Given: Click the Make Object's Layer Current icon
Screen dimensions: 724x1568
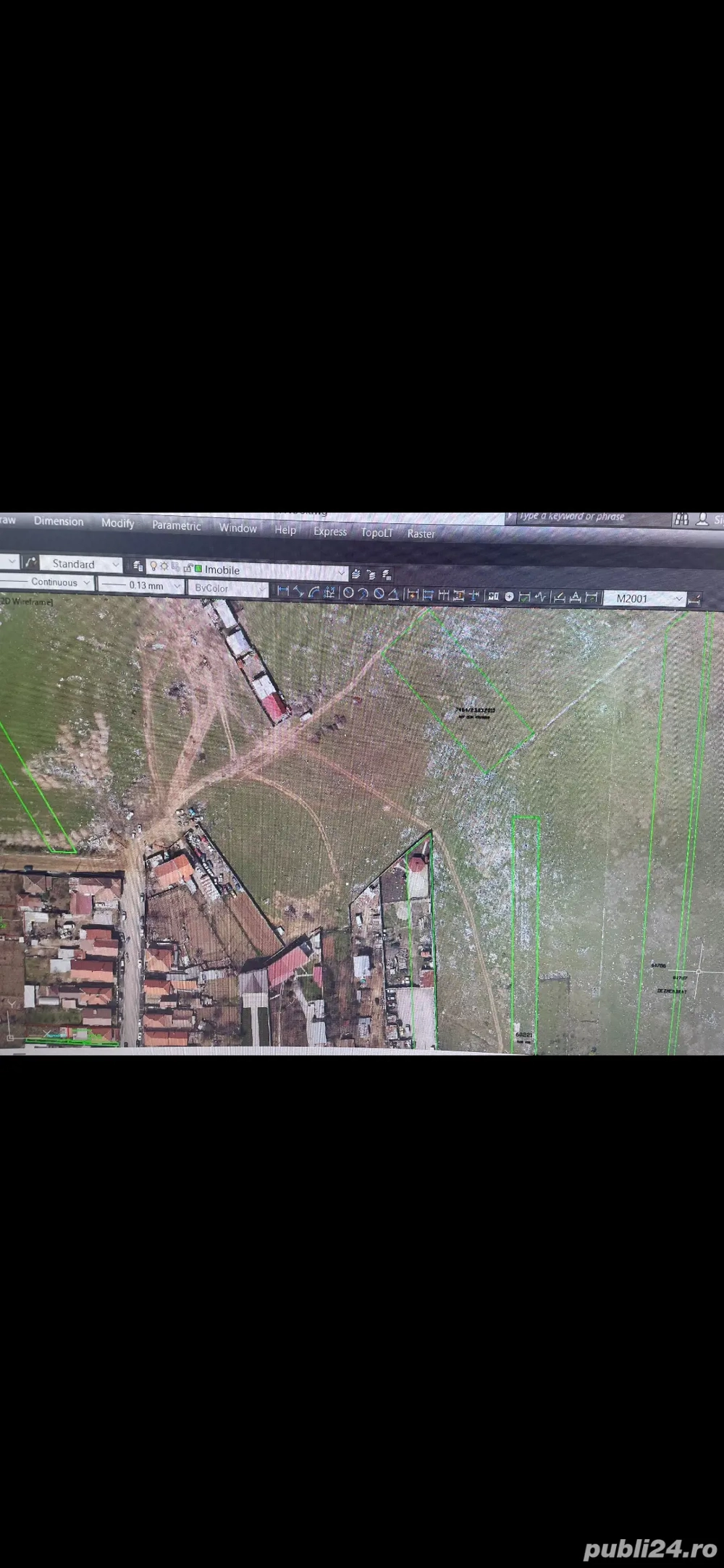Looking at the screenshot, I should [x=356, y=574].
